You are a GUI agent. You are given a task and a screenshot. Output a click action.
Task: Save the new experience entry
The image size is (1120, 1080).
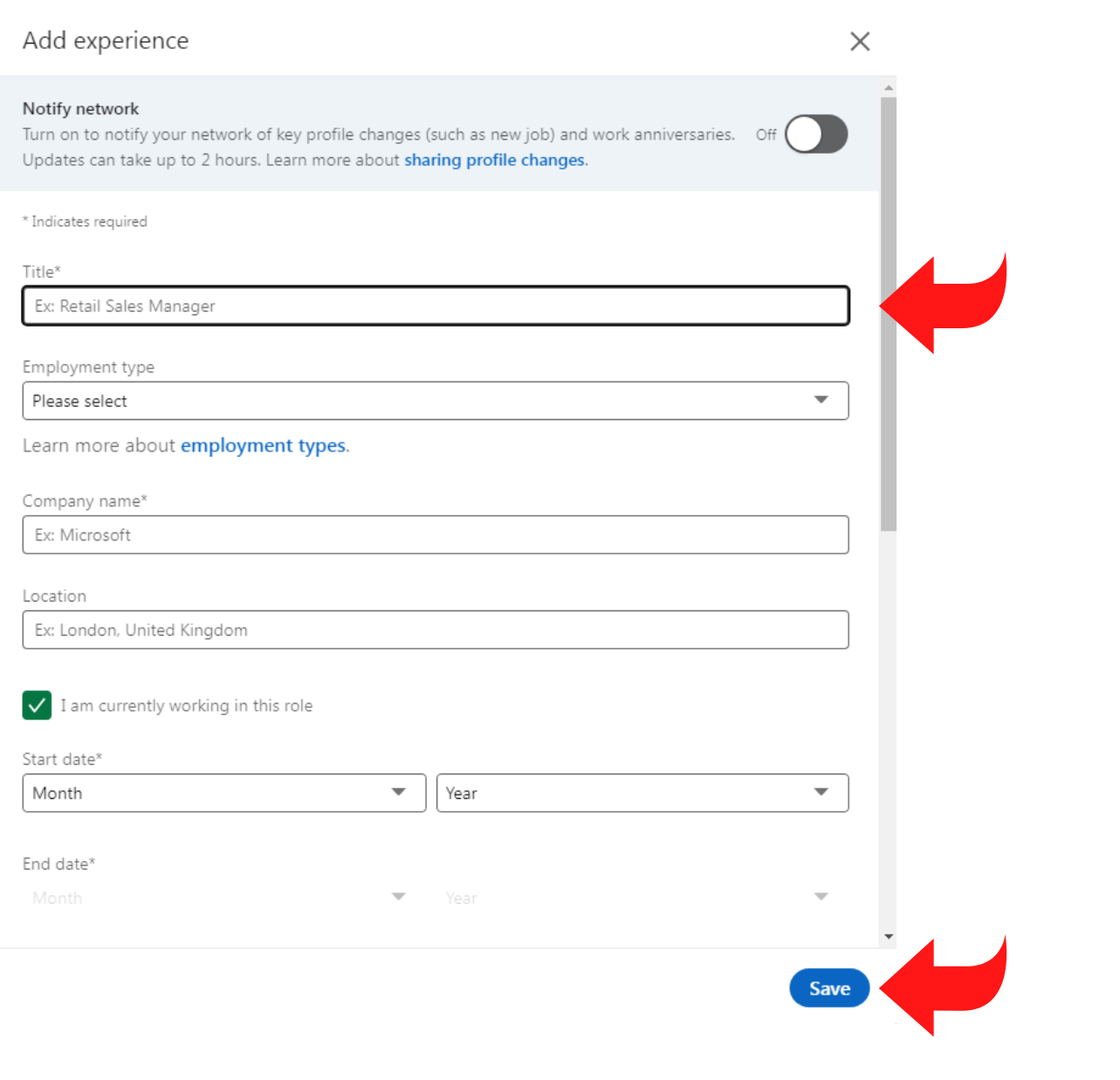coord(828,987)
